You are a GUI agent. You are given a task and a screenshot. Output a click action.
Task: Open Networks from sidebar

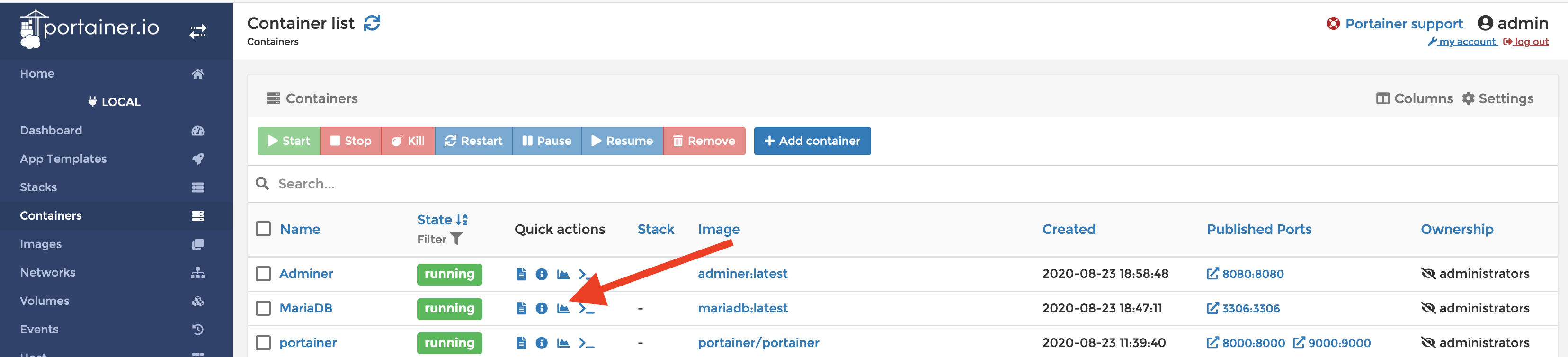click(47, 272)
